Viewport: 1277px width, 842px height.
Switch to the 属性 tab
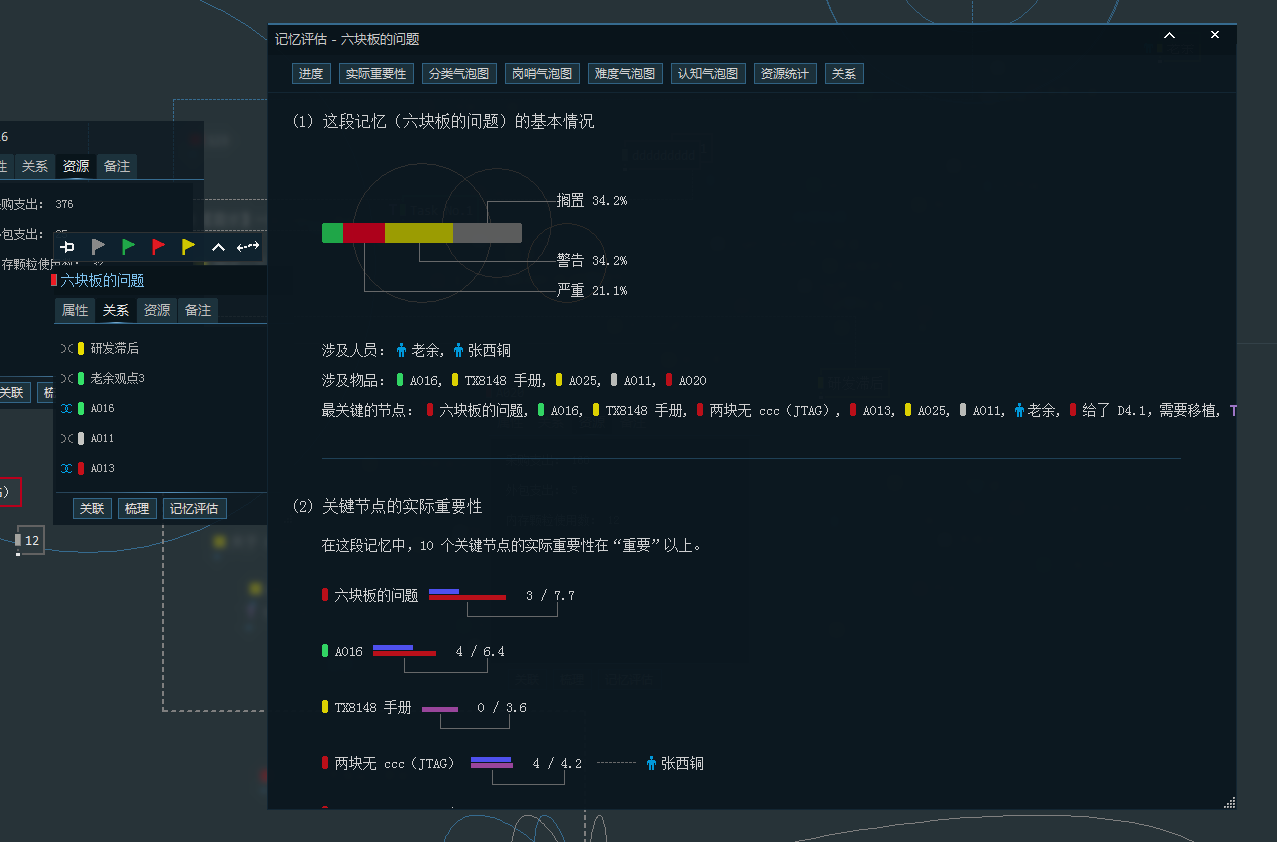(x=75, y=311)
